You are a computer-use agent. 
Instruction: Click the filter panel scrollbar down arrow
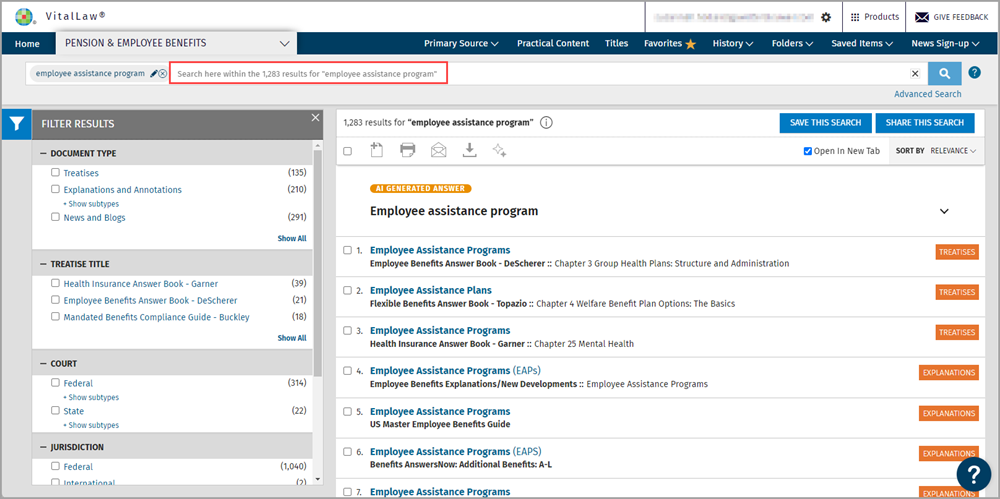(x=318, y=480)
